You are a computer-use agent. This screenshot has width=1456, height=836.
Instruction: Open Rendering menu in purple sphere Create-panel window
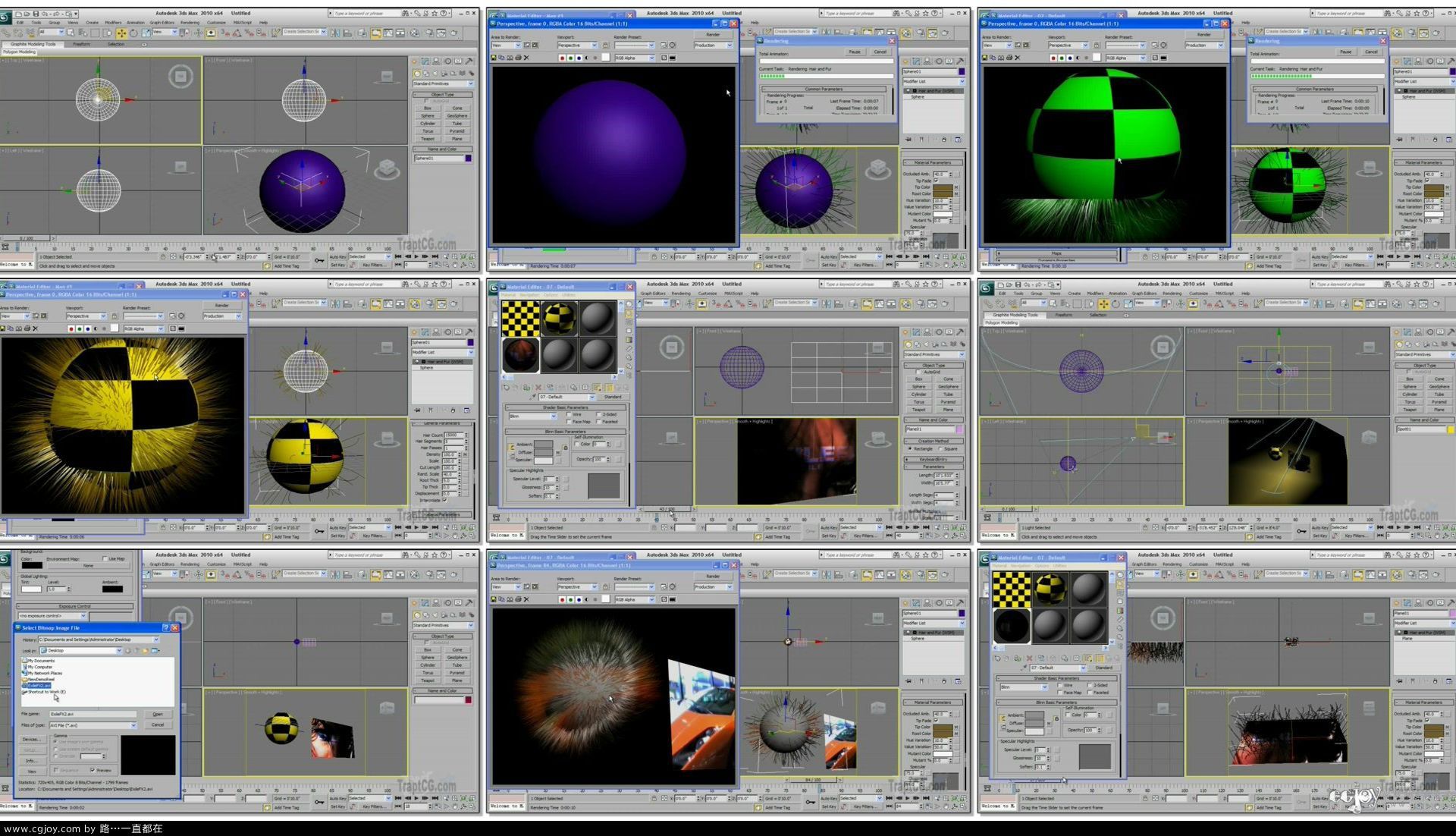pos(190,23)
